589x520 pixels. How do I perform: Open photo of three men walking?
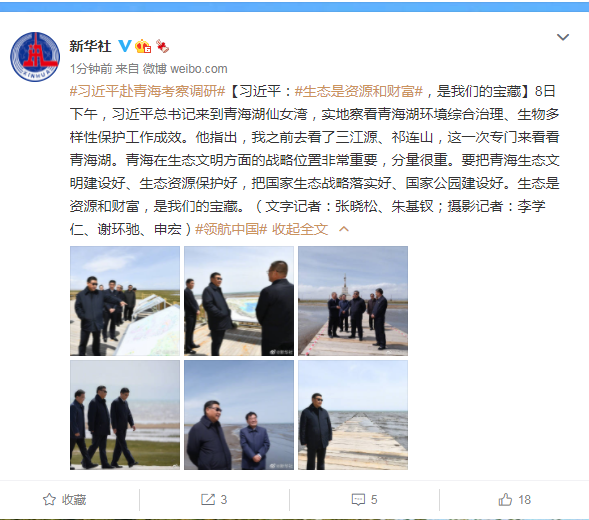(x=125, y=415)
